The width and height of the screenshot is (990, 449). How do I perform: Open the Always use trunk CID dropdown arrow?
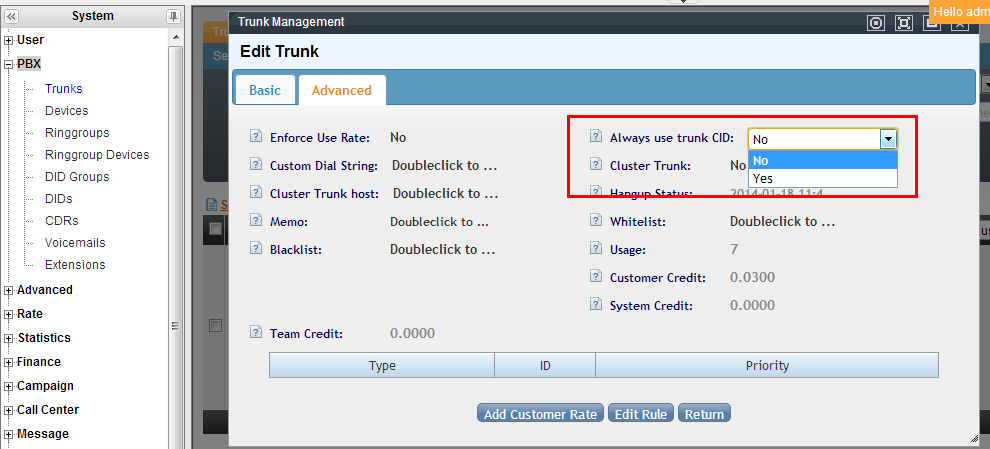click(x=887, y=140)
